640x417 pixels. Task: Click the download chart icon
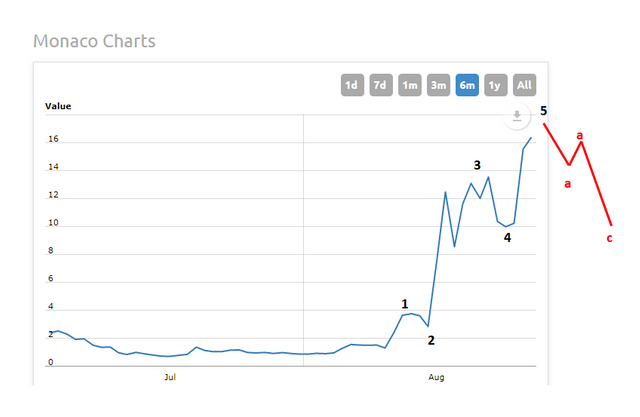(516, 117)
